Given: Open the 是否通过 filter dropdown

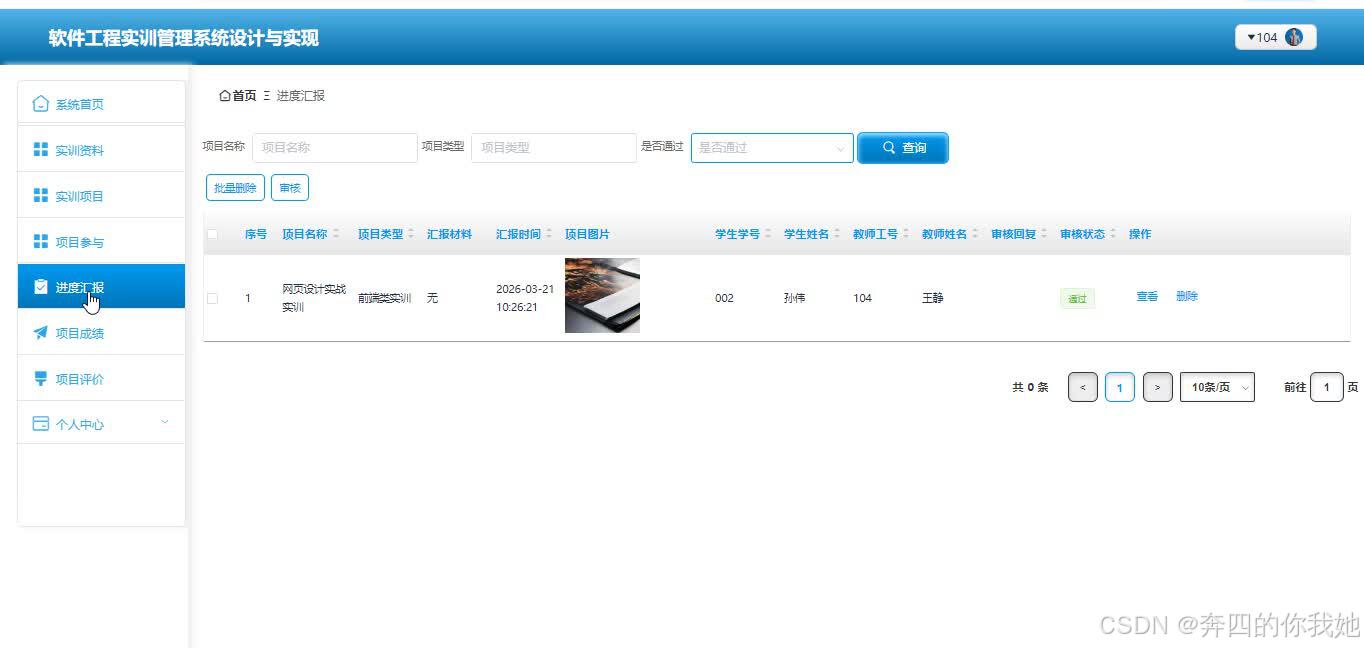Looking at the screenshot, I should (x=772, y=148).
